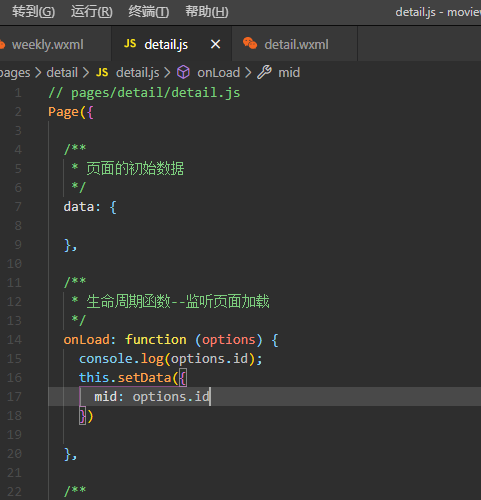Image resolution: width=481 pixels, height=500 pixels.
Task: Click the JS icon in the breadcrumb
Action: click(102, 72)
